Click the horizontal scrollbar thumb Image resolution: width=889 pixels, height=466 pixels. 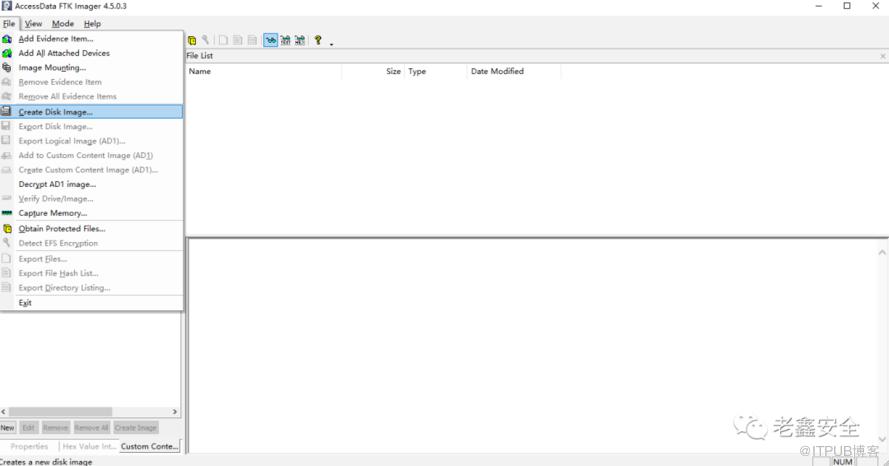(x=60, y=412)
